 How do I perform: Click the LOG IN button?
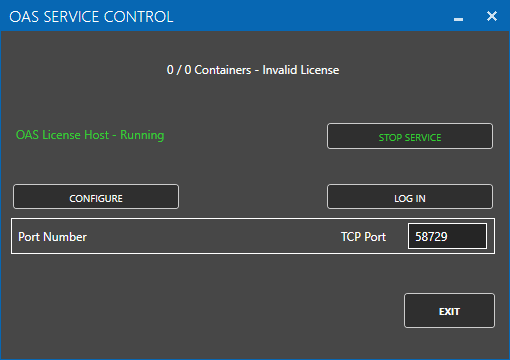pyautogui.click(x=410, y=197)
